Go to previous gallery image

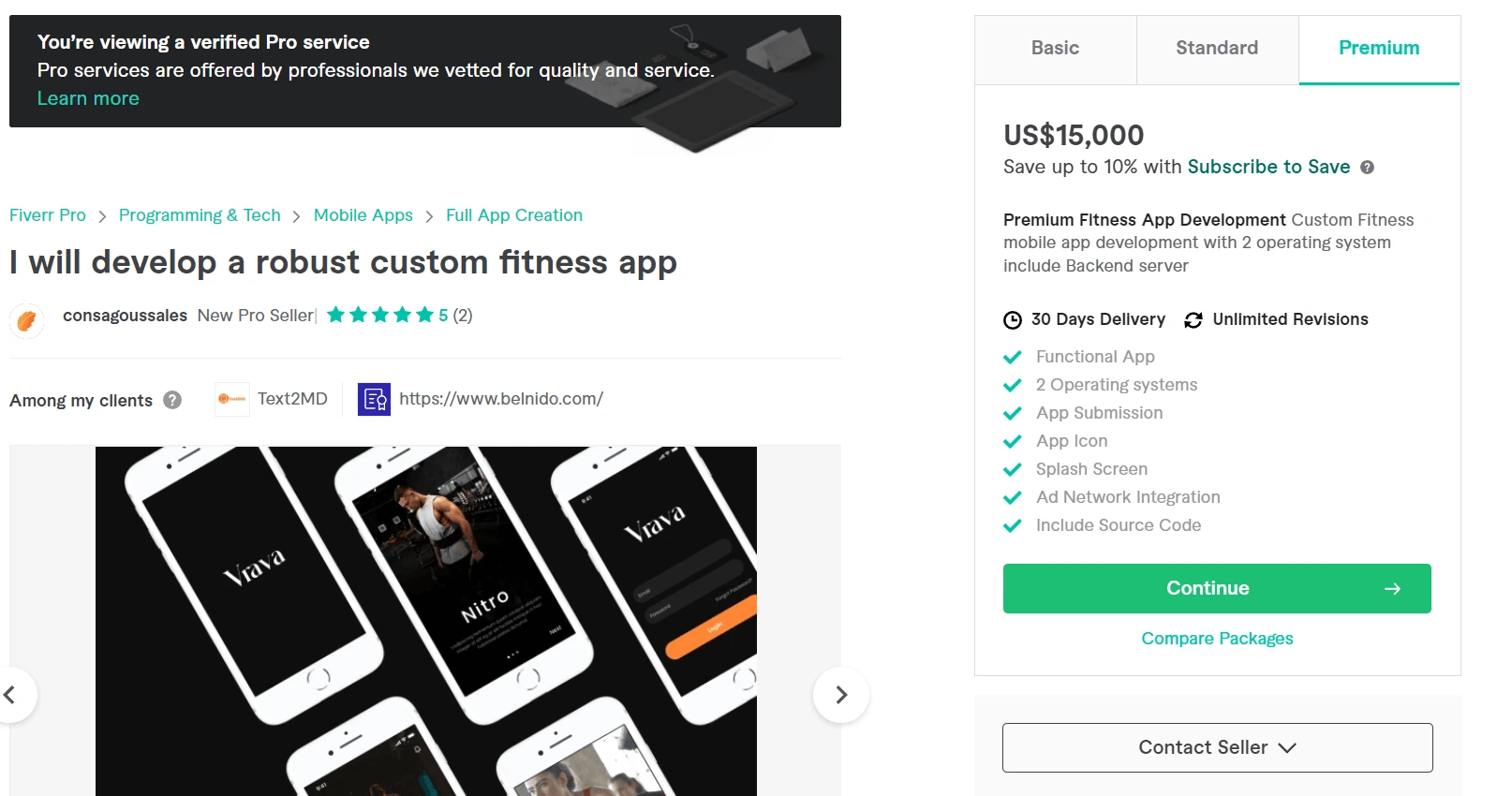(x=11, y=695)
